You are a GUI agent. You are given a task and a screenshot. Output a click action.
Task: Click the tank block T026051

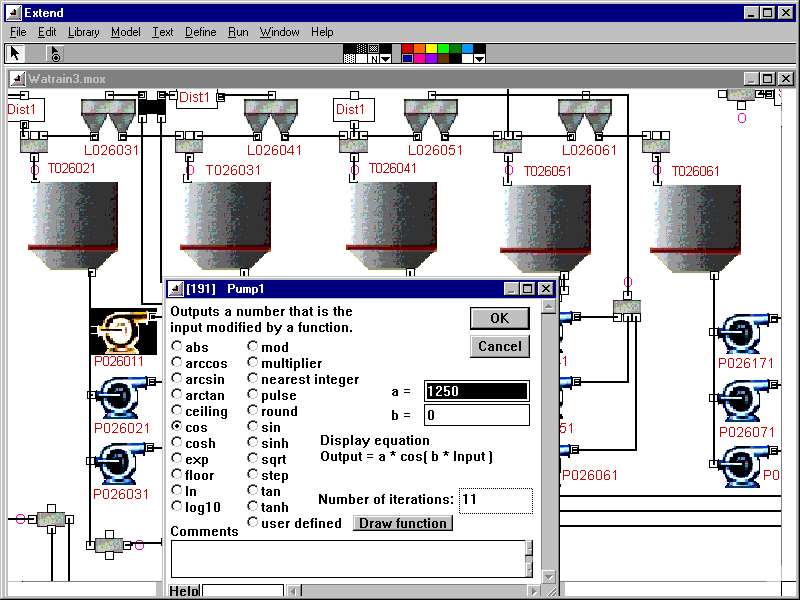pyautogui.click(x=545, y=229)
